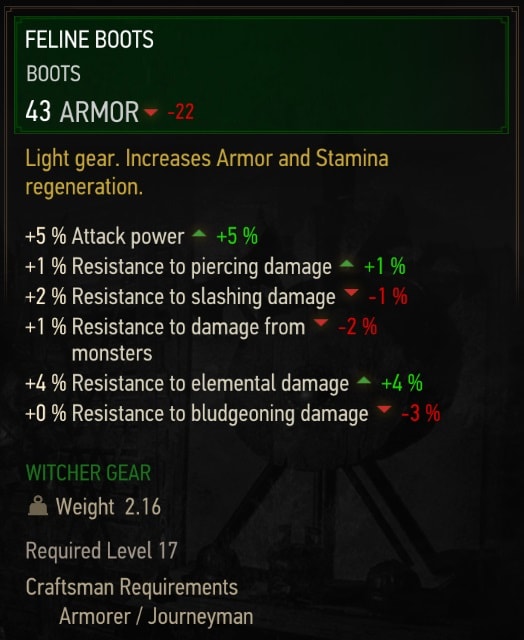Click the green +5 % comparison value
524x640 pixels.
(237, 236)
